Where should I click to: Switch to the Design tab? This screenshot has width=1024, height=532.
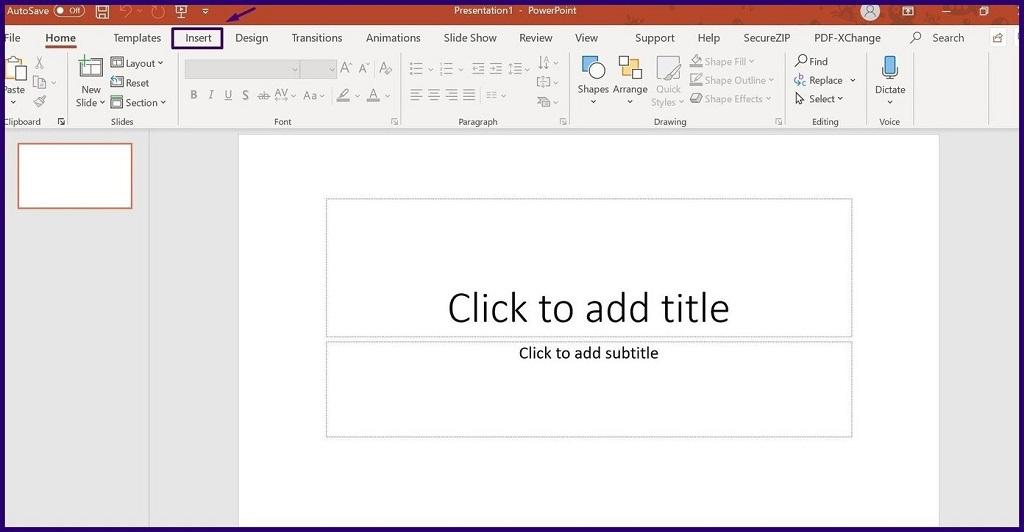click(x=251, y=38)
